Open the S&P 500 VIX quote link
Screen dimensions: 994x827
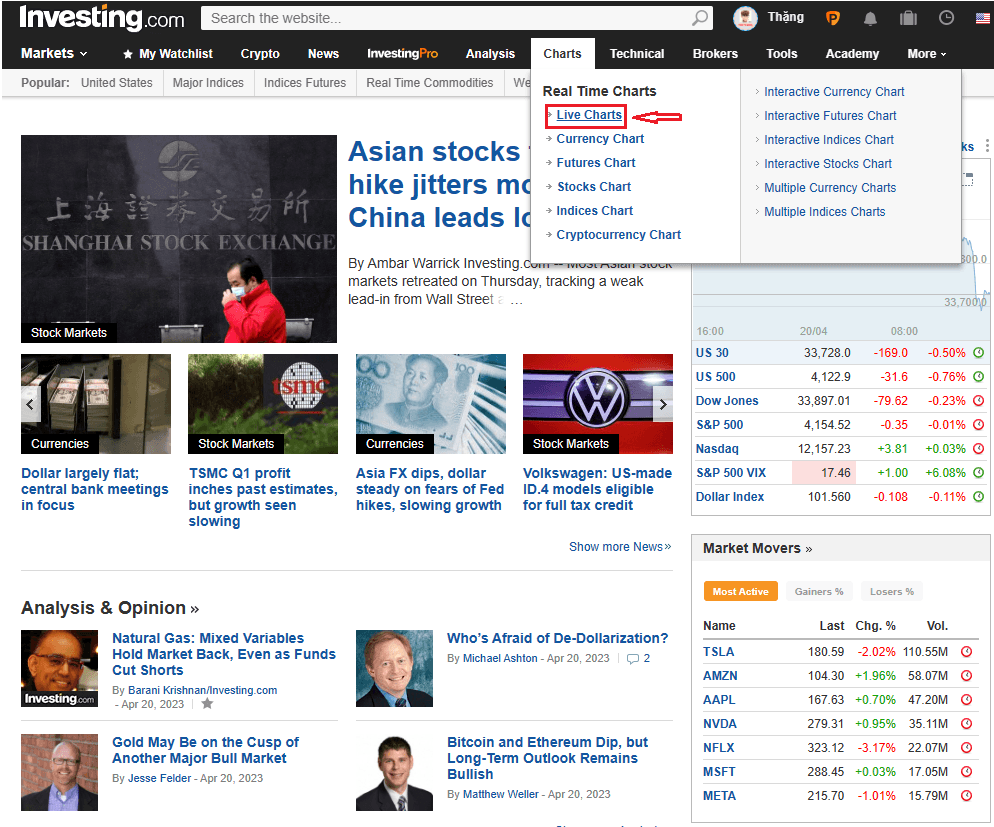(x=731, y=473)
